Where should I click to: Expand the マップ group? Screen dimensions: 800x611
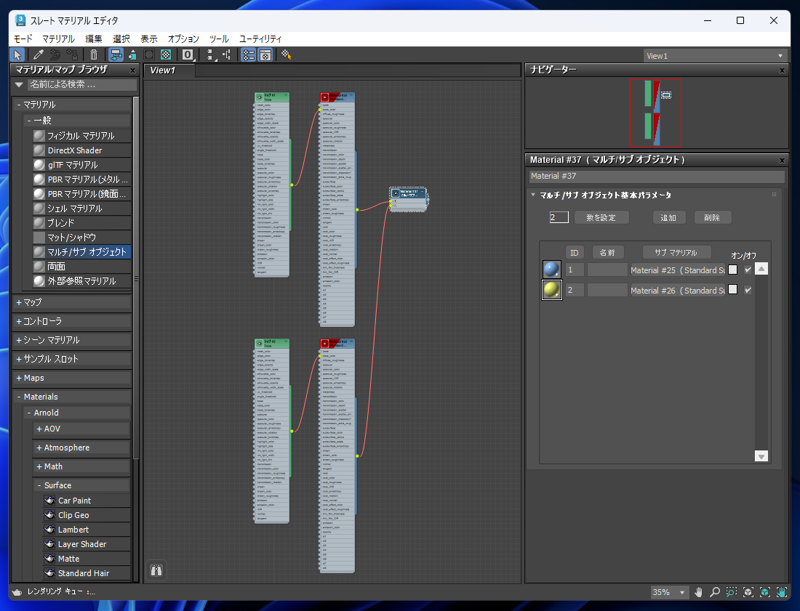pos(72,302)
